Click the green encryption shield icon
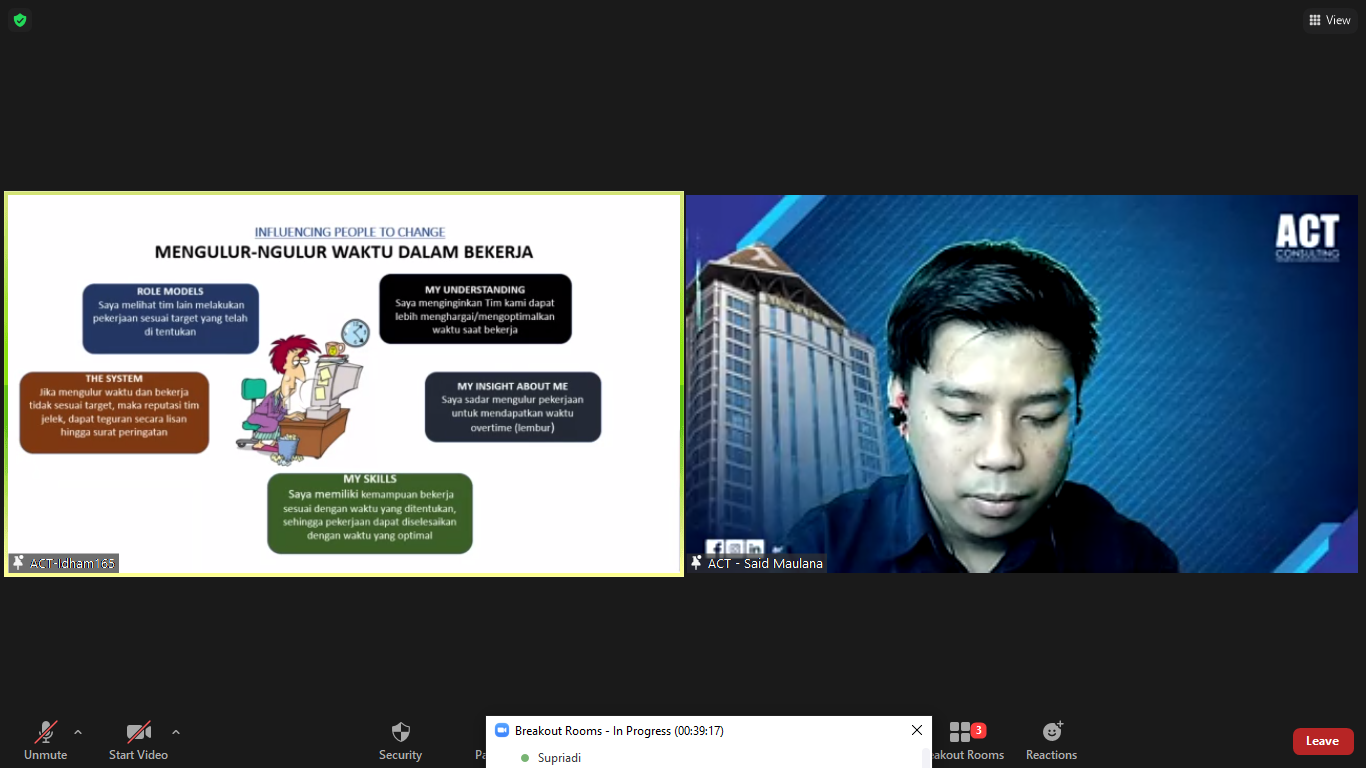1366x768 pixels. (20, 20)
